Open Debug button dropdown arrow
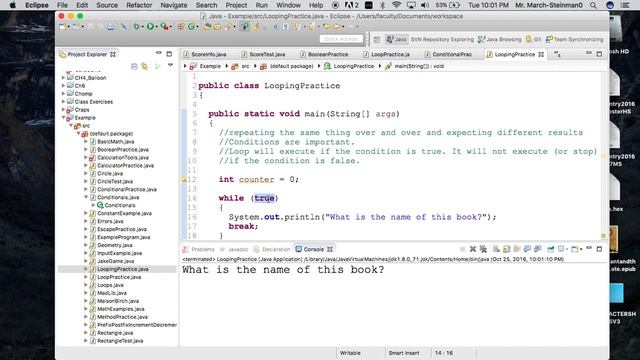The image size is (640, 360). pos(142,27)
